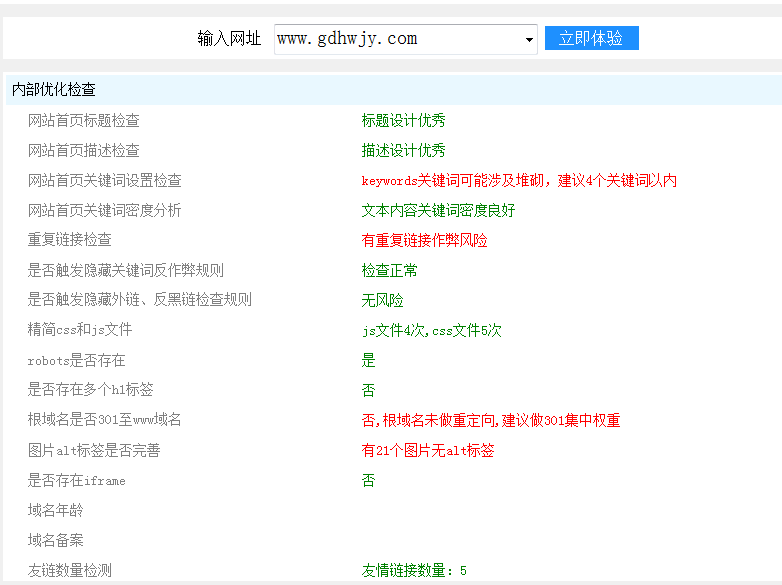Viewport: 782px width, 585px height.
Task: Click the red 有重复链接作弊风险 warning
Action: [x=424, y=241]
